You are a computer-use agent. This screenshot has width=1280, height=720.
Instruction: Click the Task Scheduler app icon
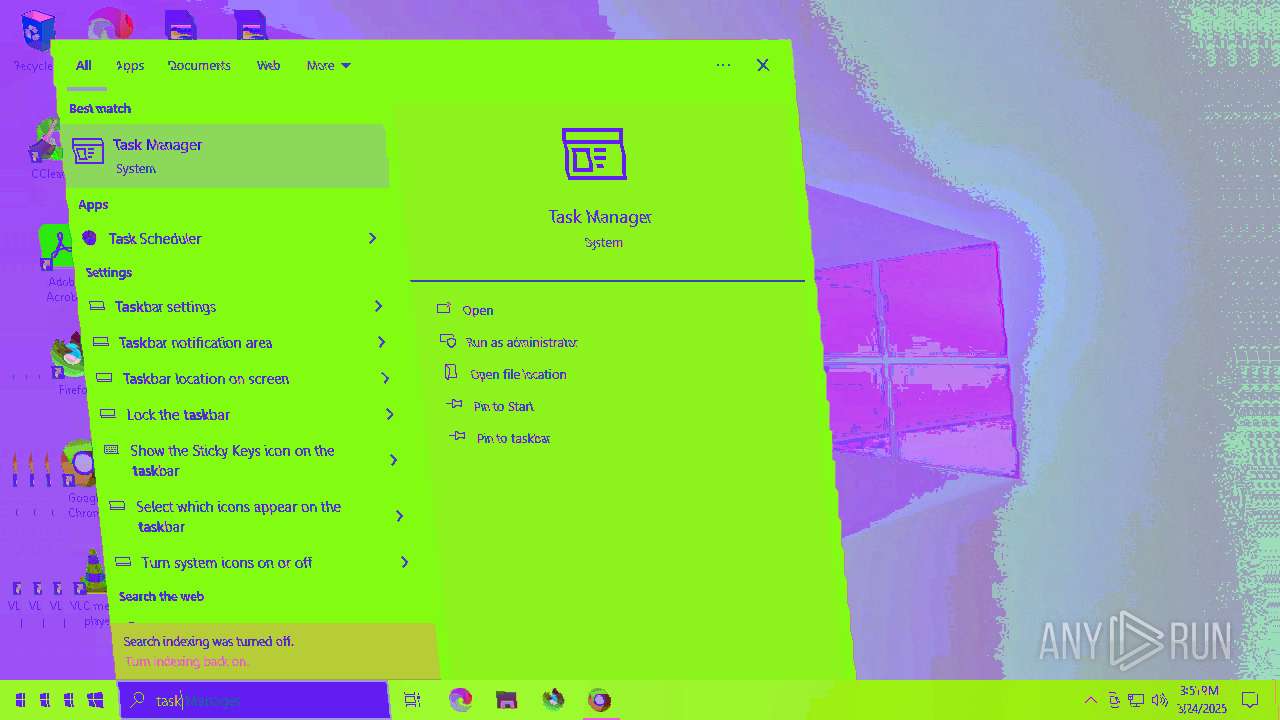coord(89,238)
